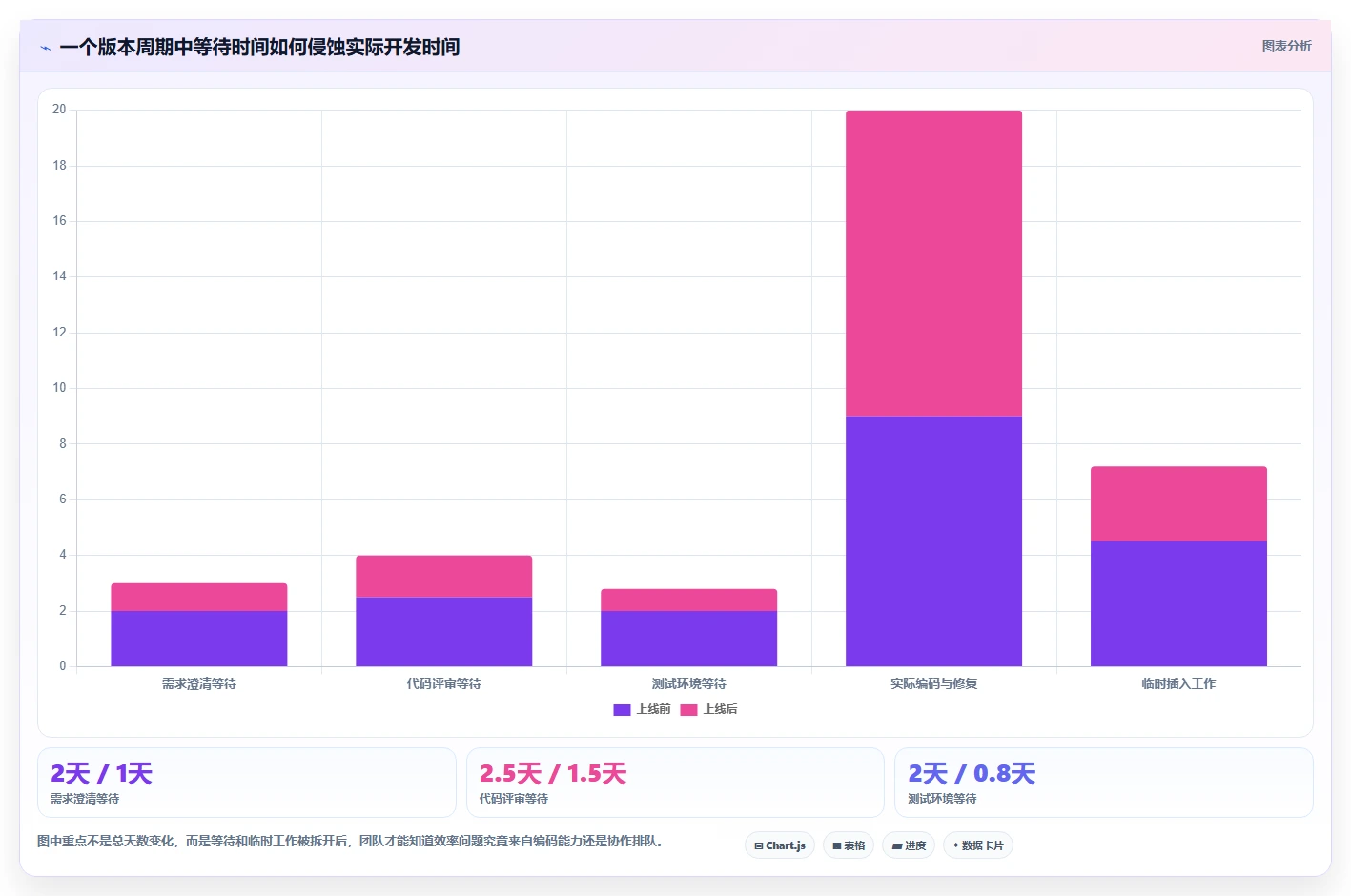Image resolution: width=1351 pixels, height=896 pixels.
Task: Click the Chart.js tag button
Action: point(780,845)
